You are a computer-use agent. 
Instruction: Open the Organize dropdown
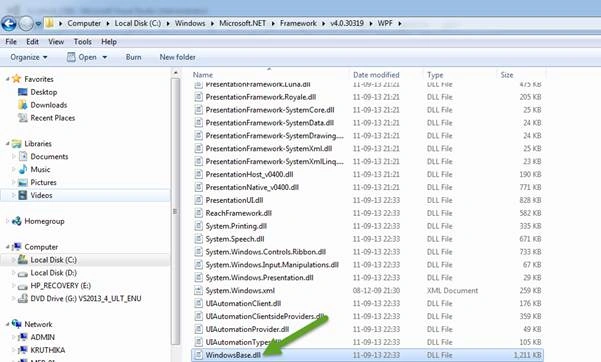coord(29,57)
